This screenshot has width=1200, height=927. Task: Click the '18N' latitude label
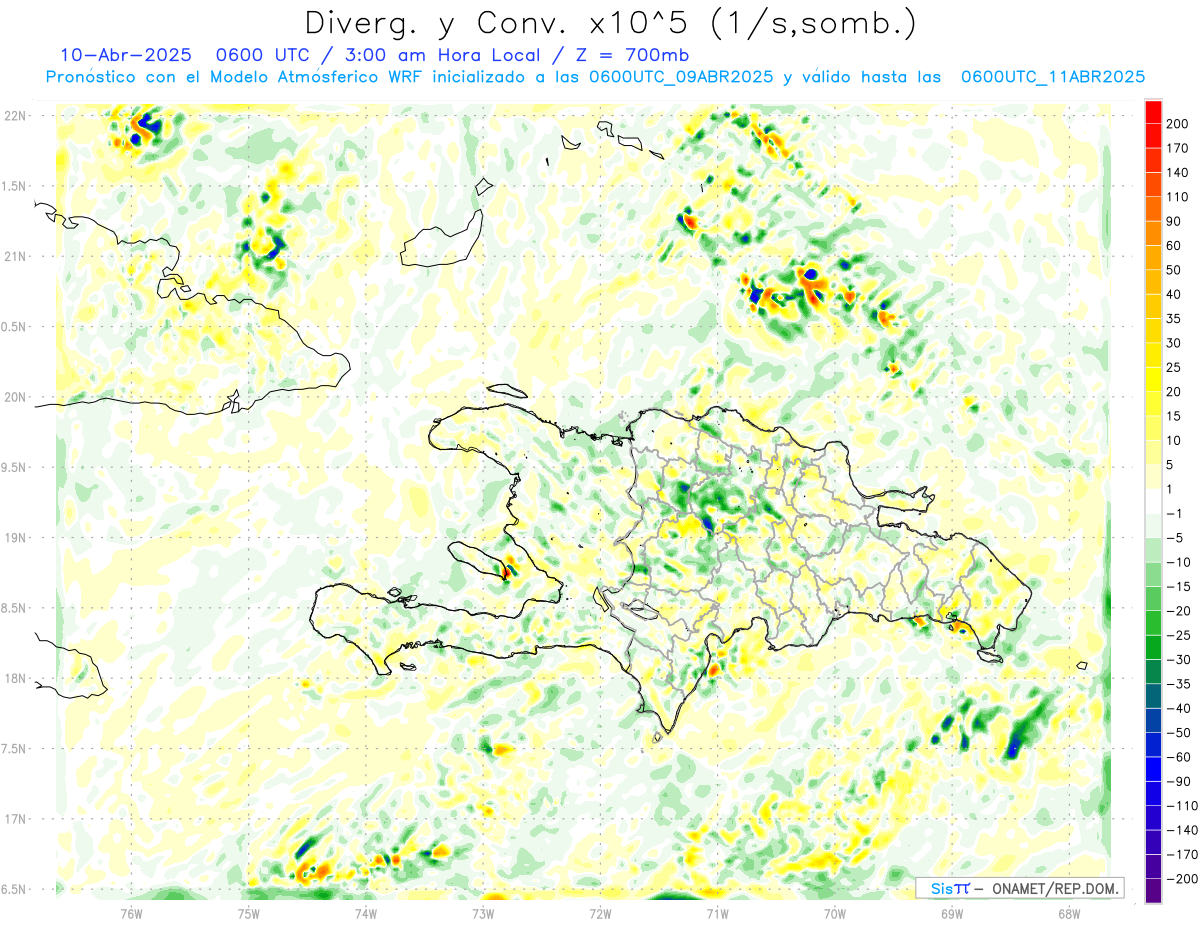point(14,678)
